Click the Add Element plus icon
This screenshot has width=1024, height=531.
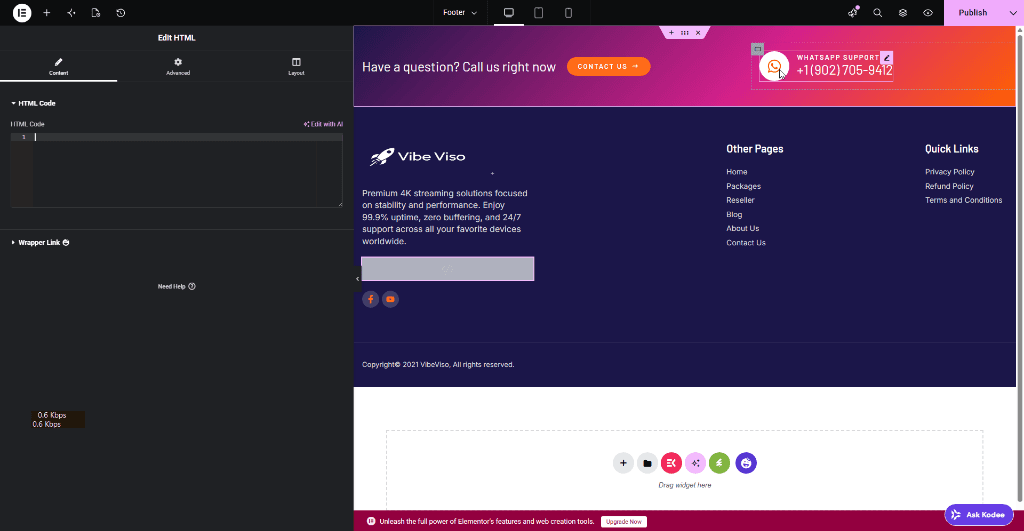[x=46, y=12]
